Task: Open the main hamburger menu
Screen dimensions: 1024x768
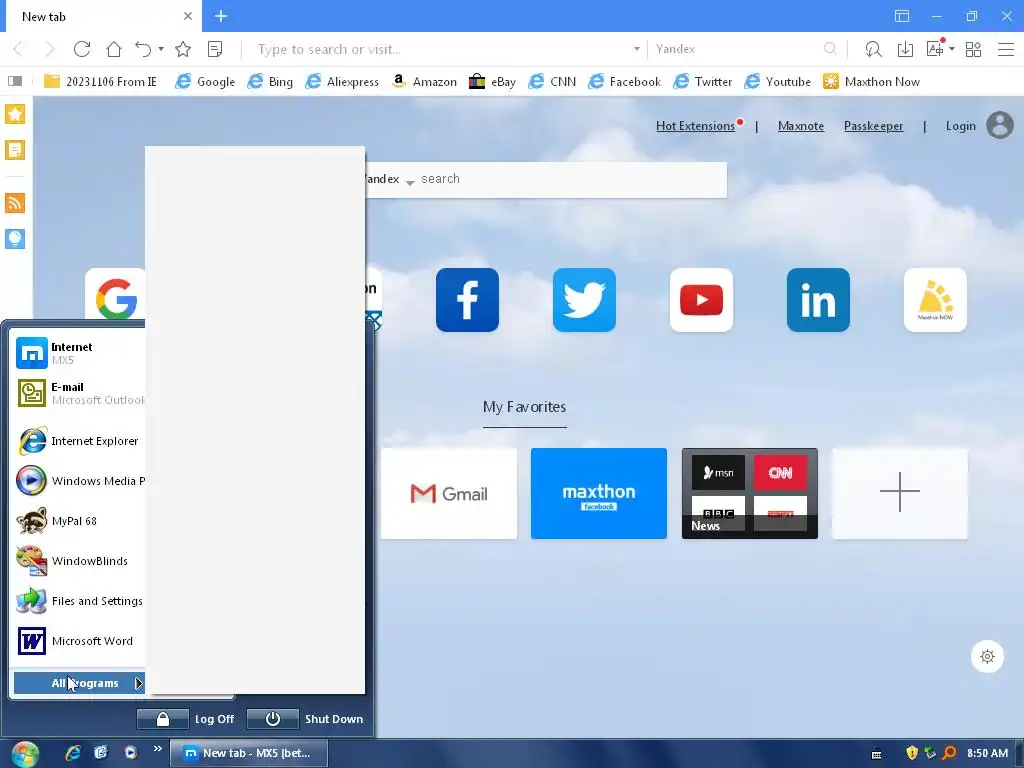Action: click(x=1006, y=49)
